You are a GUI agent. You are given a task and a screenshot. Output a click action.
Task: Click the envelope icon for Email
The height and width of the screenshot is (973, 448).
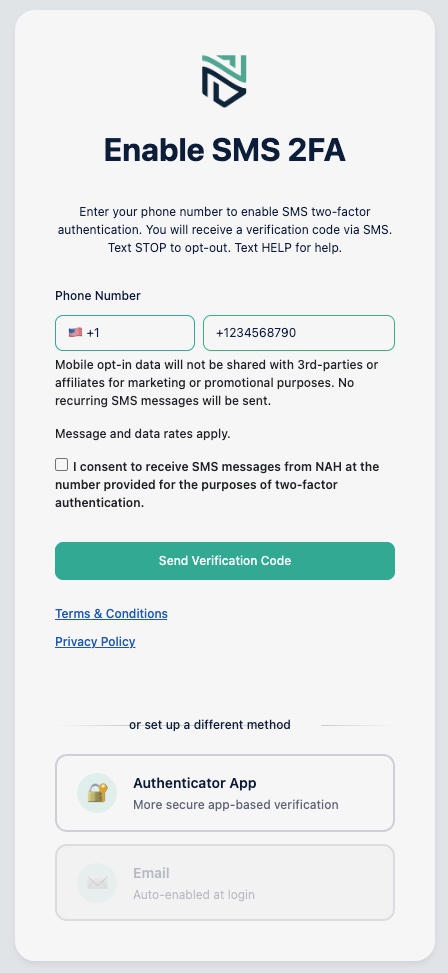click(97, 882)
